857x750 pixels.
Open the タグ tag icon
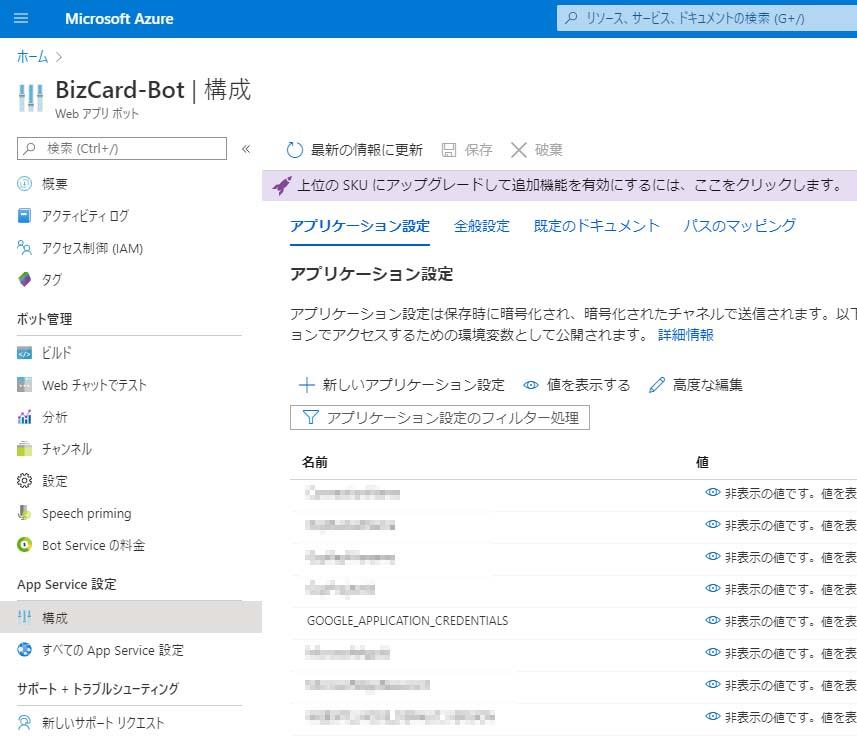click(x=25, y=280)
